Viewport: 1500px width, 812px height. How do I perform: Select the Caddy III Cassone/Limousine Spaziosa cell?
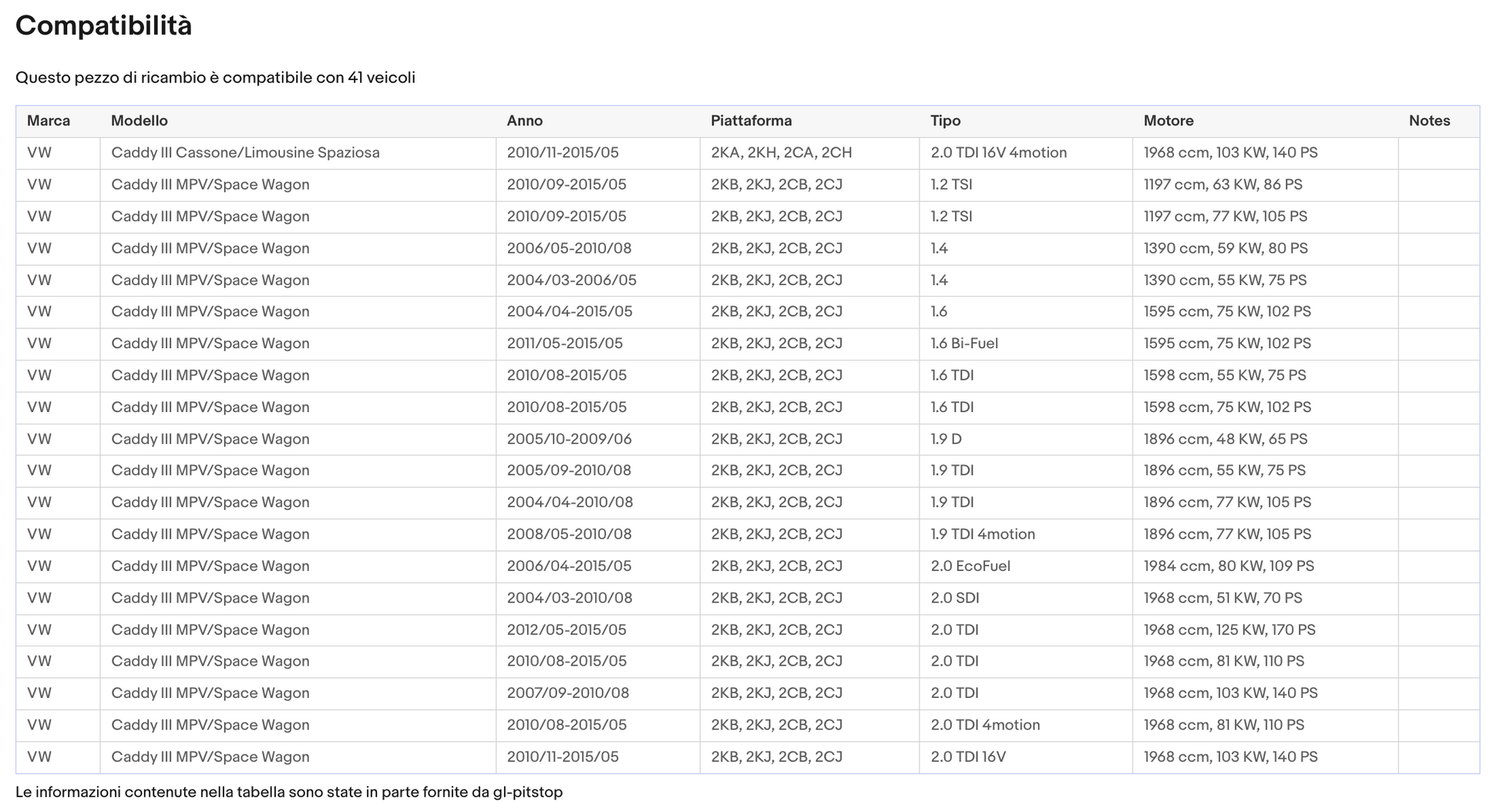pyautogui.click(x=298, y=153)
